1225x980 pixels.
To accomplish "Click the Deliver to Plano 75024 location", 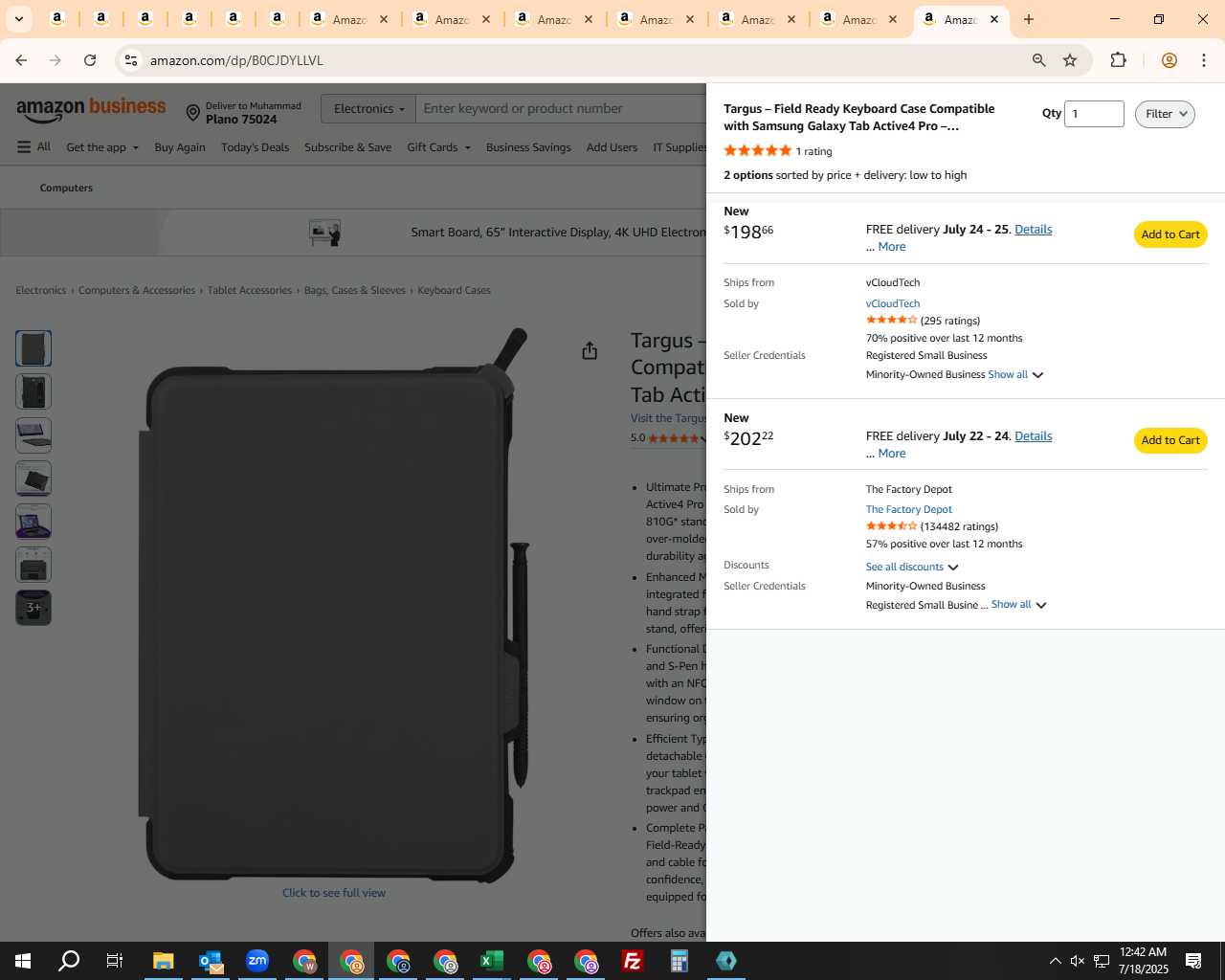I will pos(243,113).
